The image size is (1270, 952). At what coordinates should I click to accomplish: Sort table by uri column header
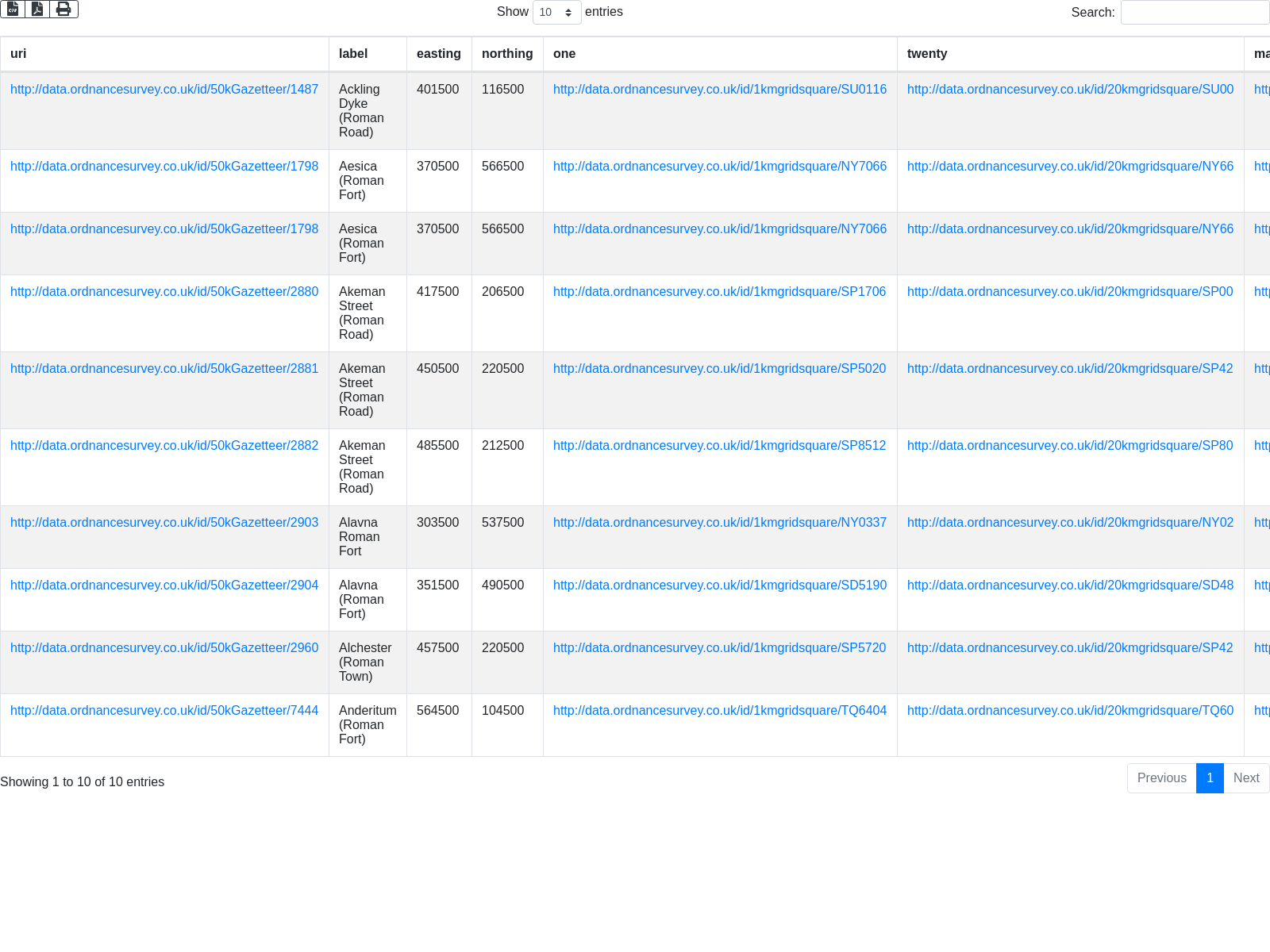pyautogui.click(x=18, y=54)
